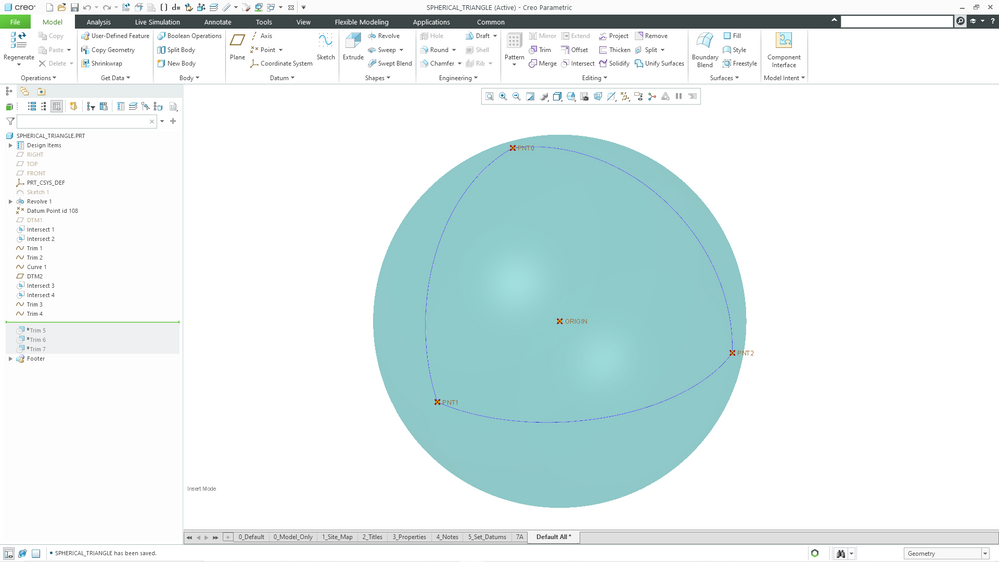The width and height of the screenshot is (999, 562).
Task: Click the model tree filter input field
Action: point(86,121)
